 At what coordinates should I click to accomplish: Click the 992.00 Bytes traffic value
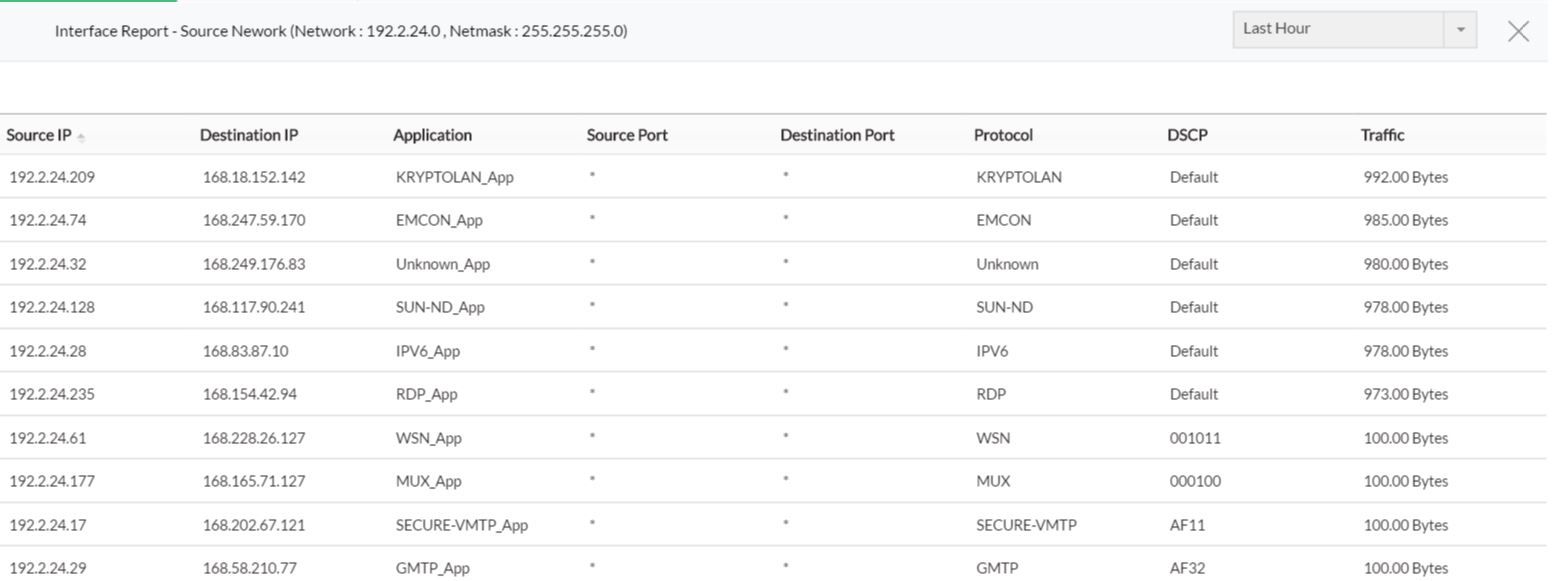tap(1405, 177)
